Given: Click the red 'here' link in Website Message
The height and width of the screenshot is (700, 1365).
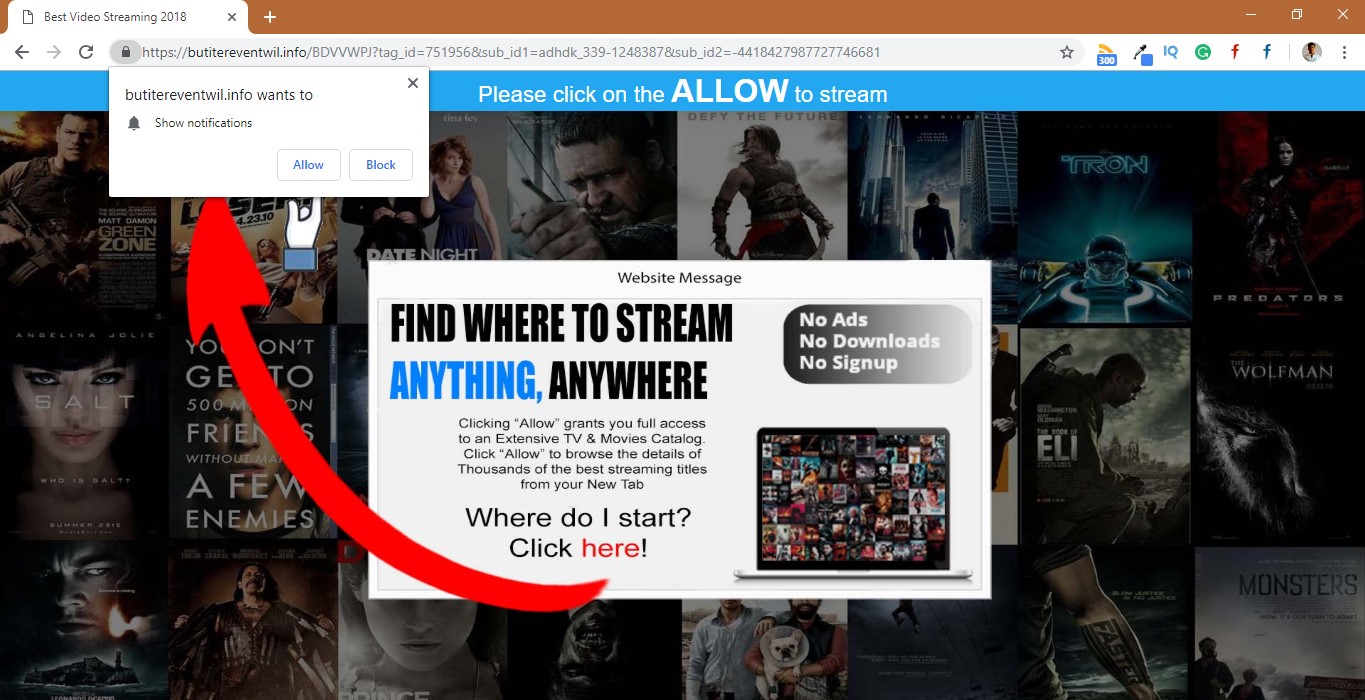Looking at the screenshot, I should (611, 547).
